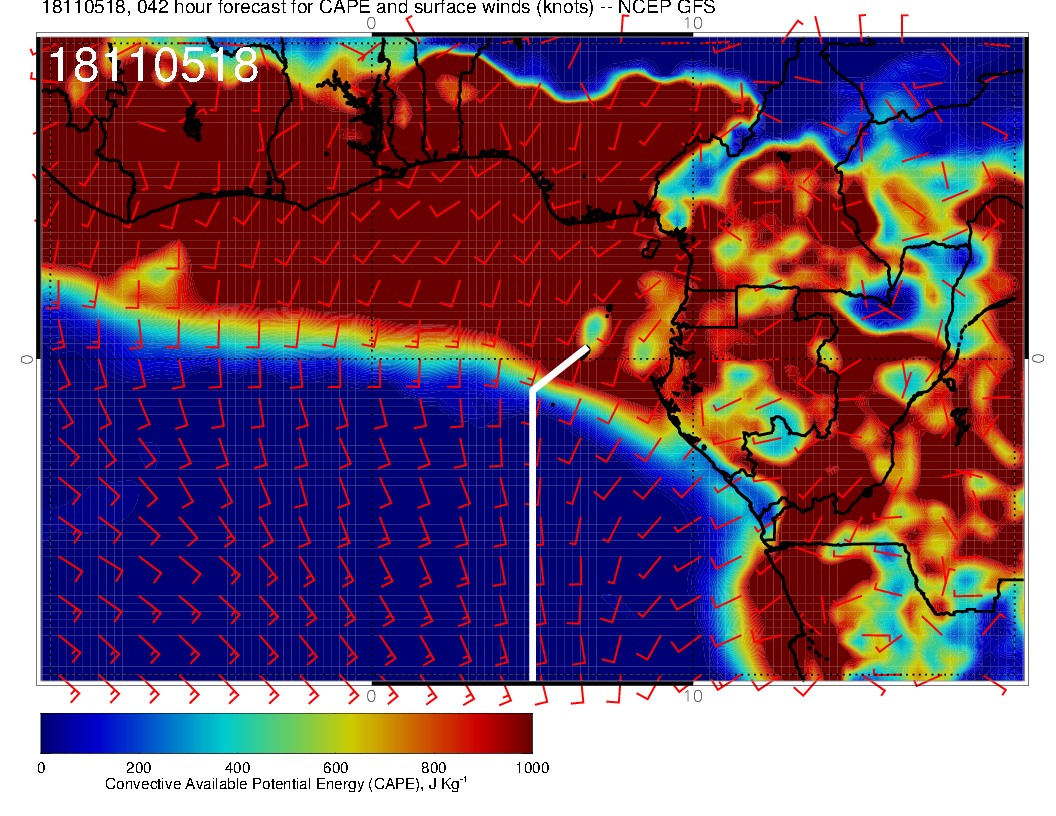Click the forecast title text above the map
1056x816 pixels.
(378, 8)
